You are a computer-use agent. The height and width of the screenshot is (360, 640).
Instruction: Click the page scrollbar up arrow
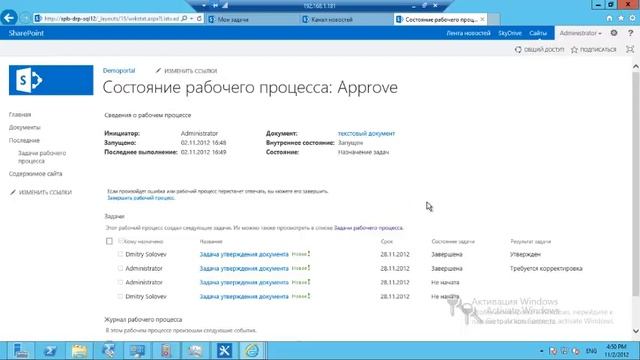tap(636, 66)
